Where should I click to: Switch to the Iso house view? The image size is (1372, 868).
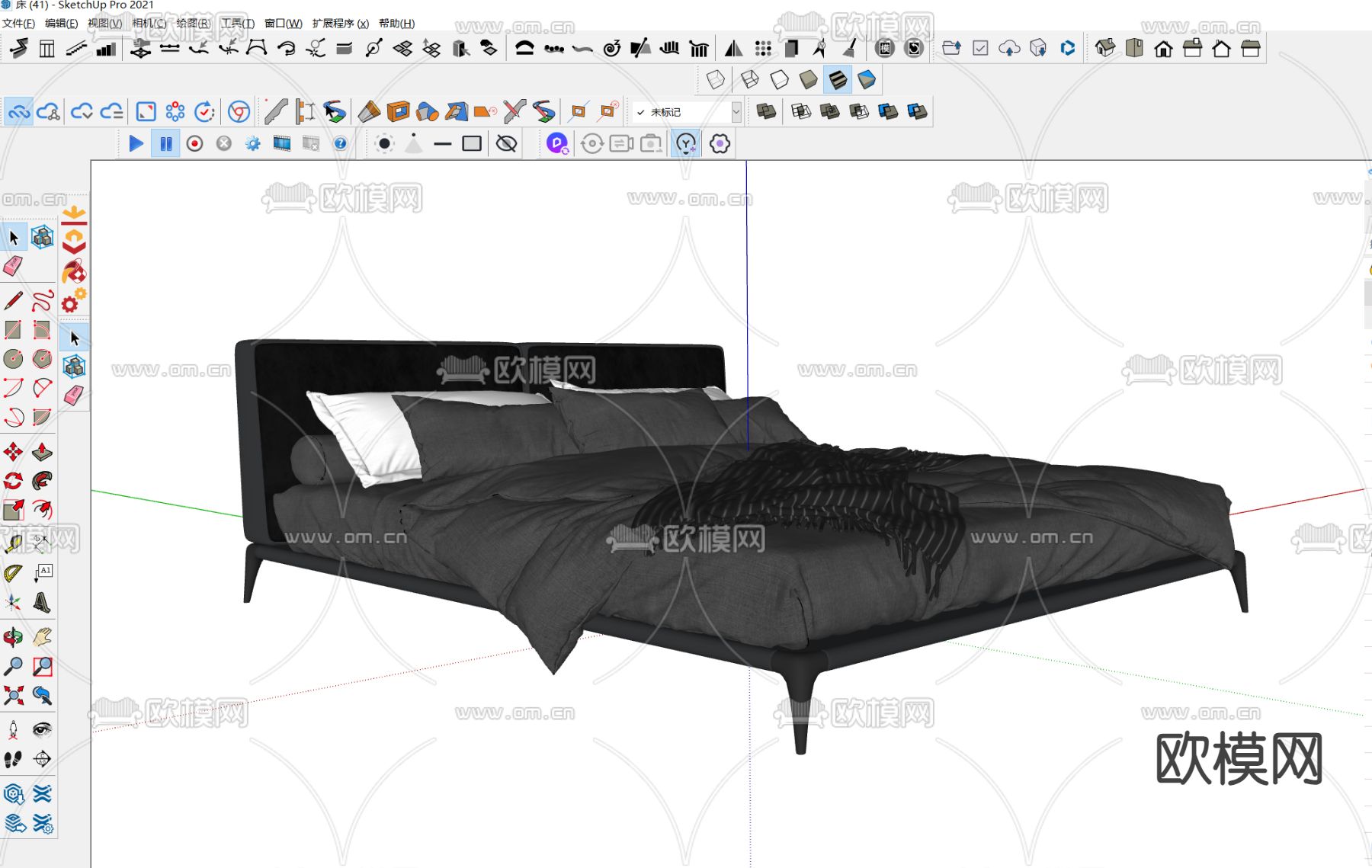coord(1104,49)
